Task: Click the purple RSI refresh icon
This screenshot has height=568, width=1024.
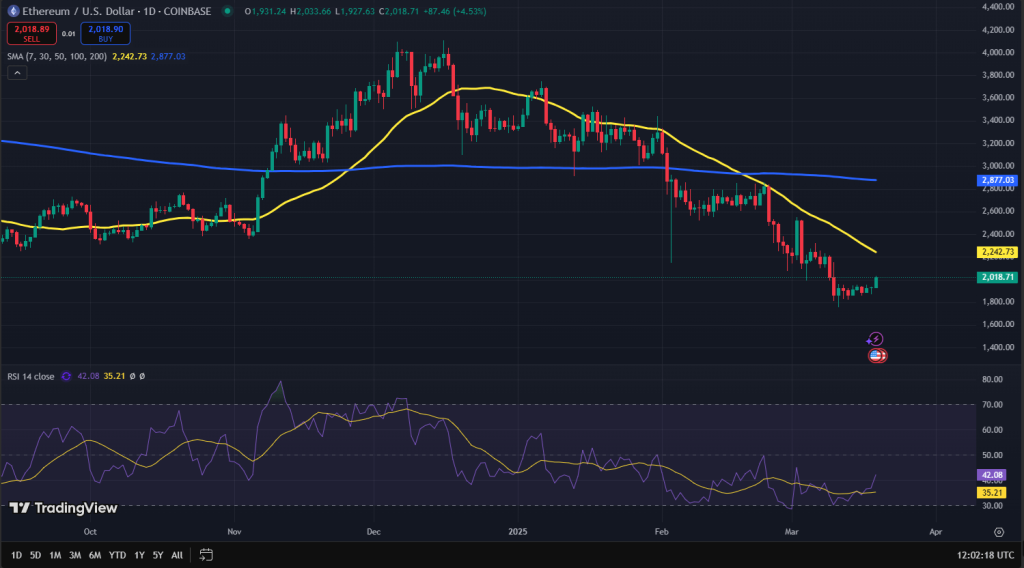Action: coord(66,376)
